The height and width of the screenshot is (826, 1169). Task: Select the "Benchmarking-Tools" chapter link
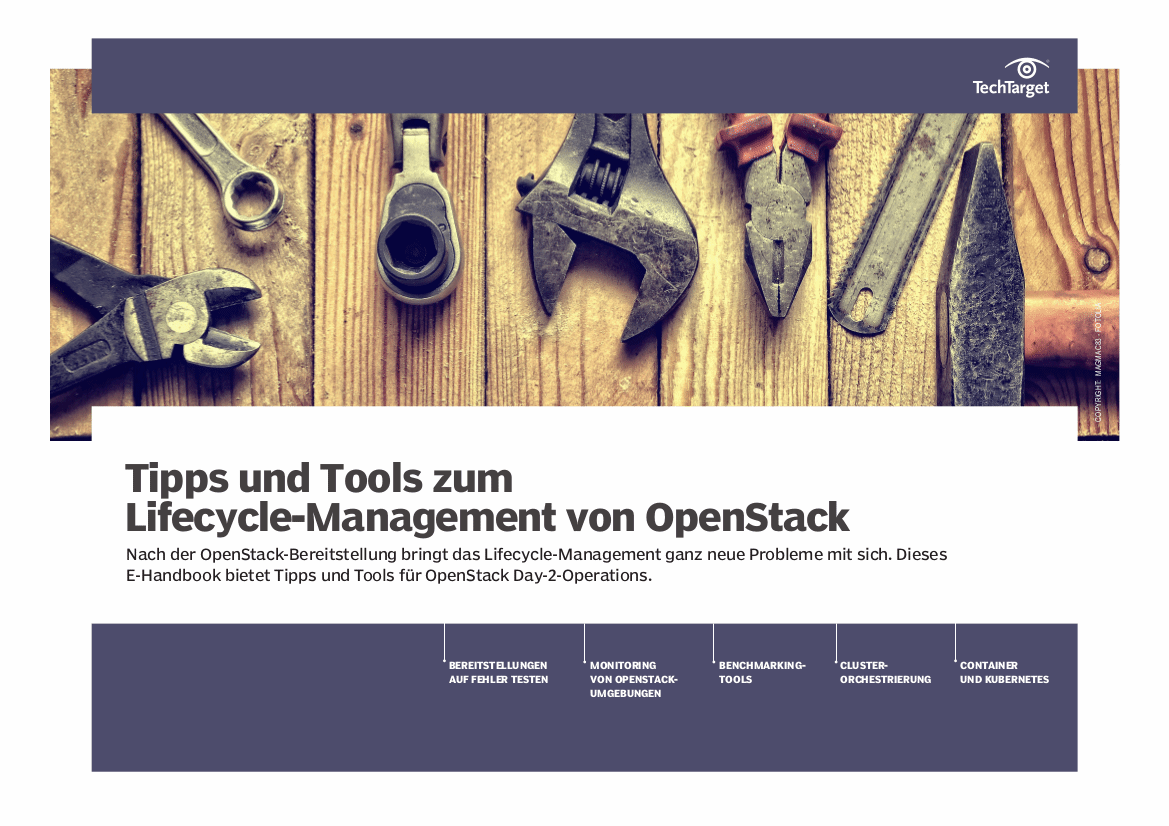click(x=762, y=672)
